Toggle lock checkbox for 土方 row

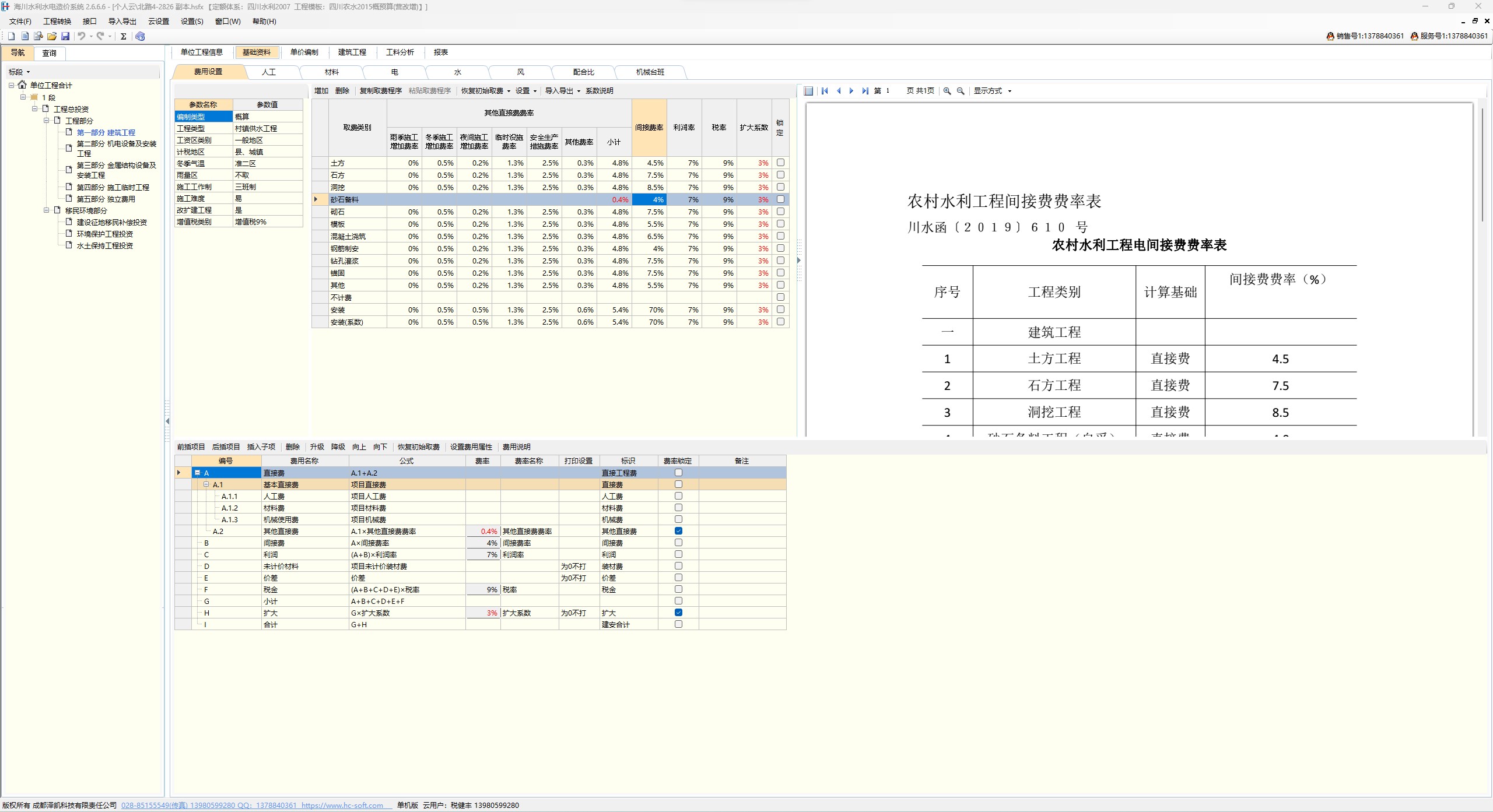[780, 163]
